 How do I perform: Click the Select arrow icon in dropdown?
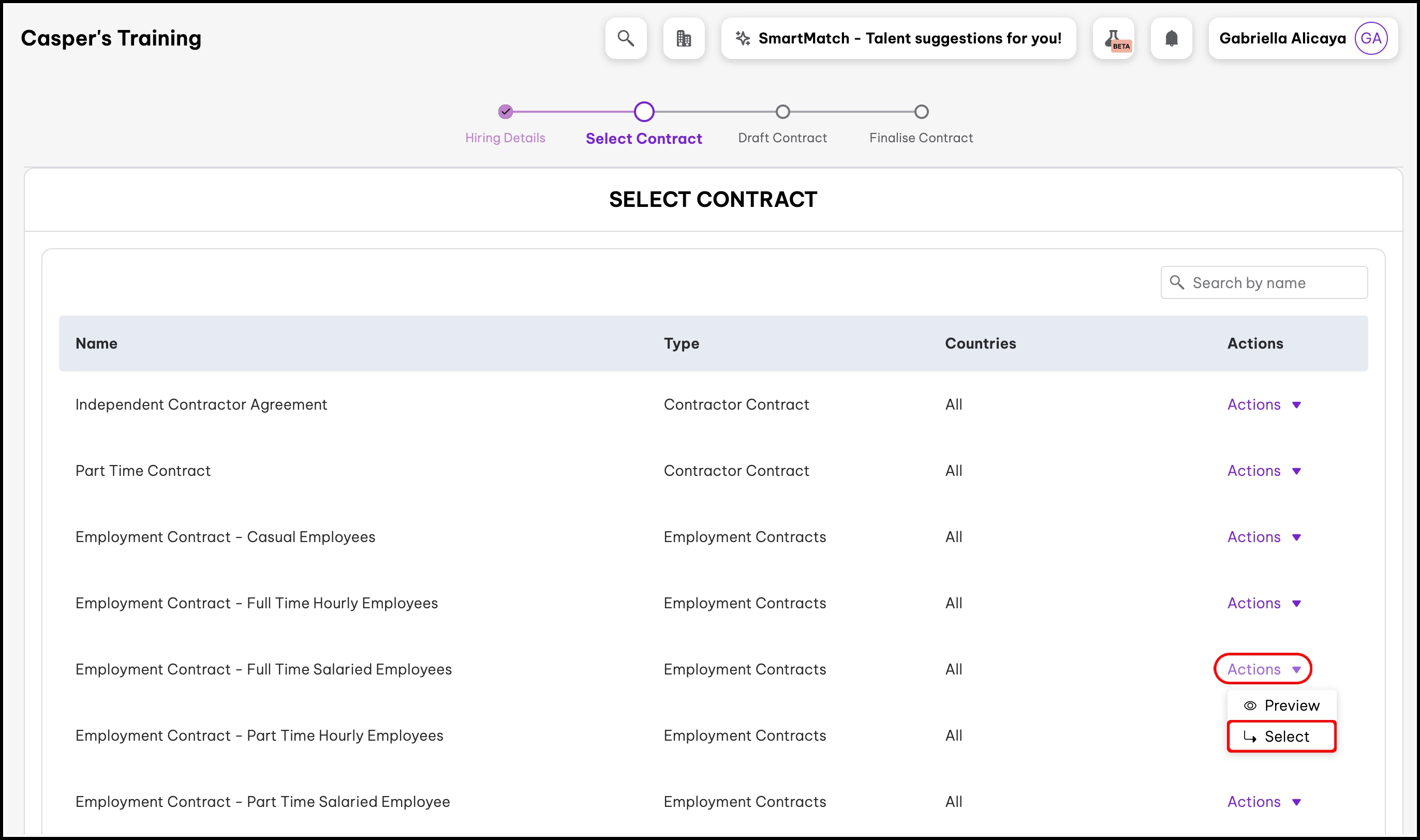point(1250,737)
